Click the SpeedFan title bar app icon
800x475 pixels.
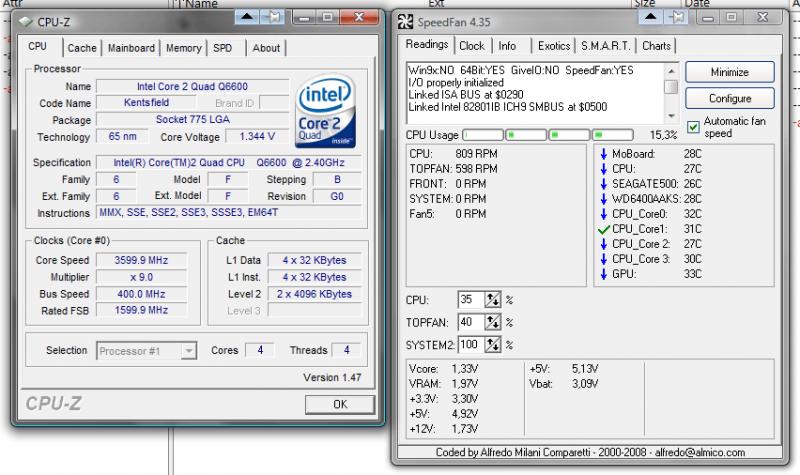point(405,22)
